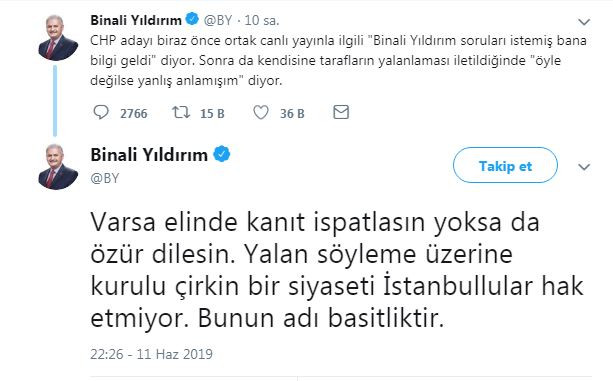
Task: Click the 15 B retweet count
Action: click(212, 114)
